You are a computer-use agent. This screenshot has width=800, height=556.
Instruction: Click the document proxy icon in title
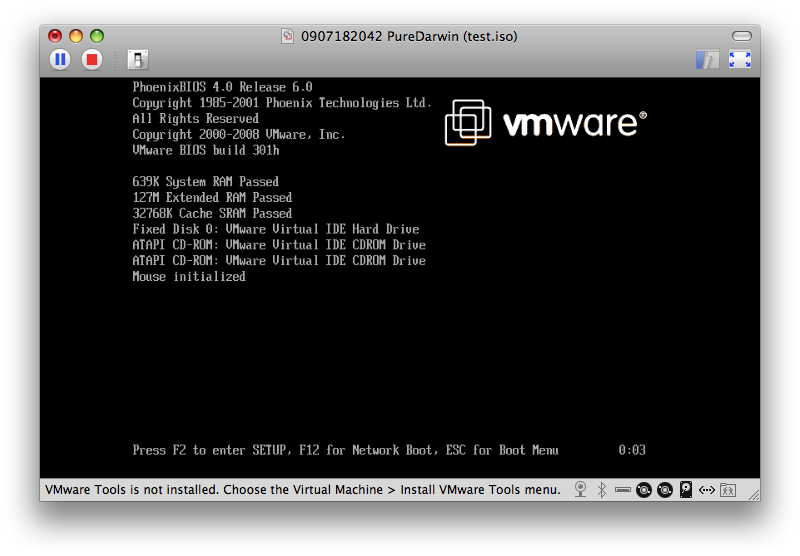coord(288,36)
